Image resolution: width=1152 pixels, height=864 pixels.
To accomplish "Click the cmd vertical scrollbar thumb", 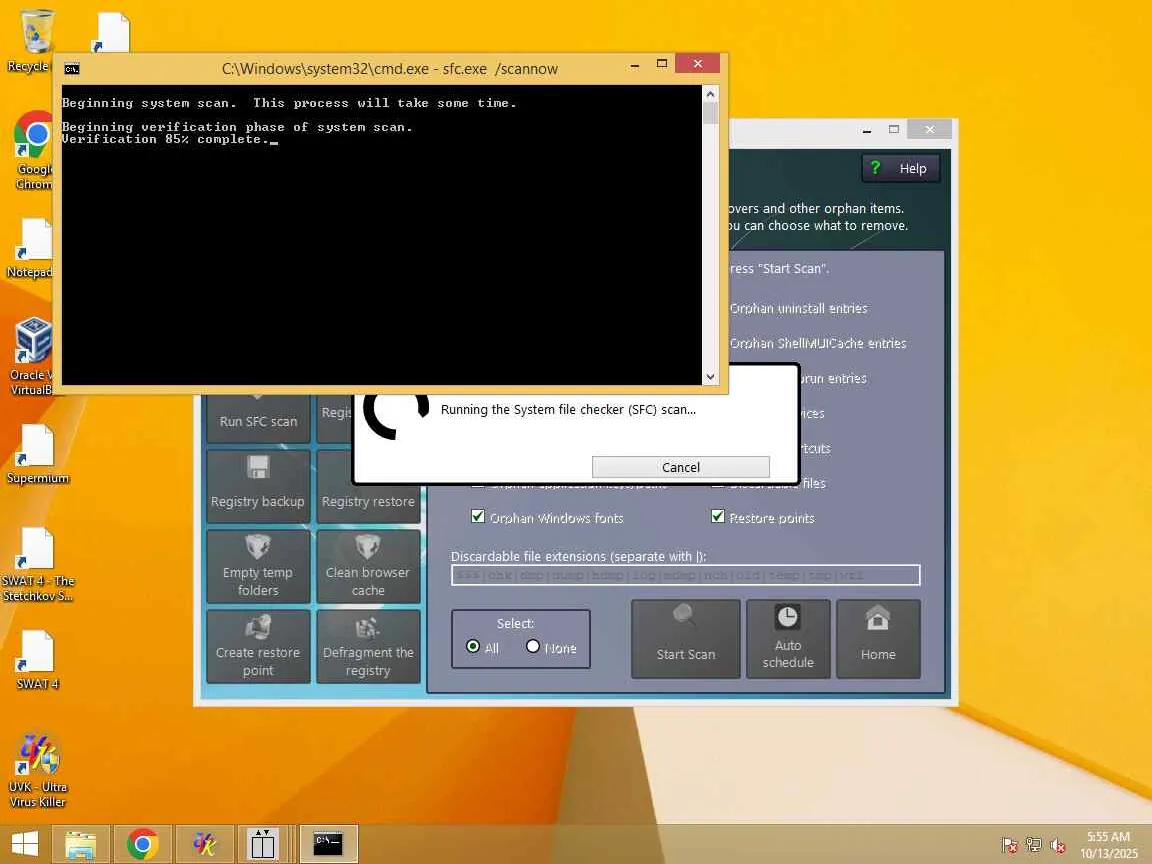I will pyautogui.click(x=710, y=113).
